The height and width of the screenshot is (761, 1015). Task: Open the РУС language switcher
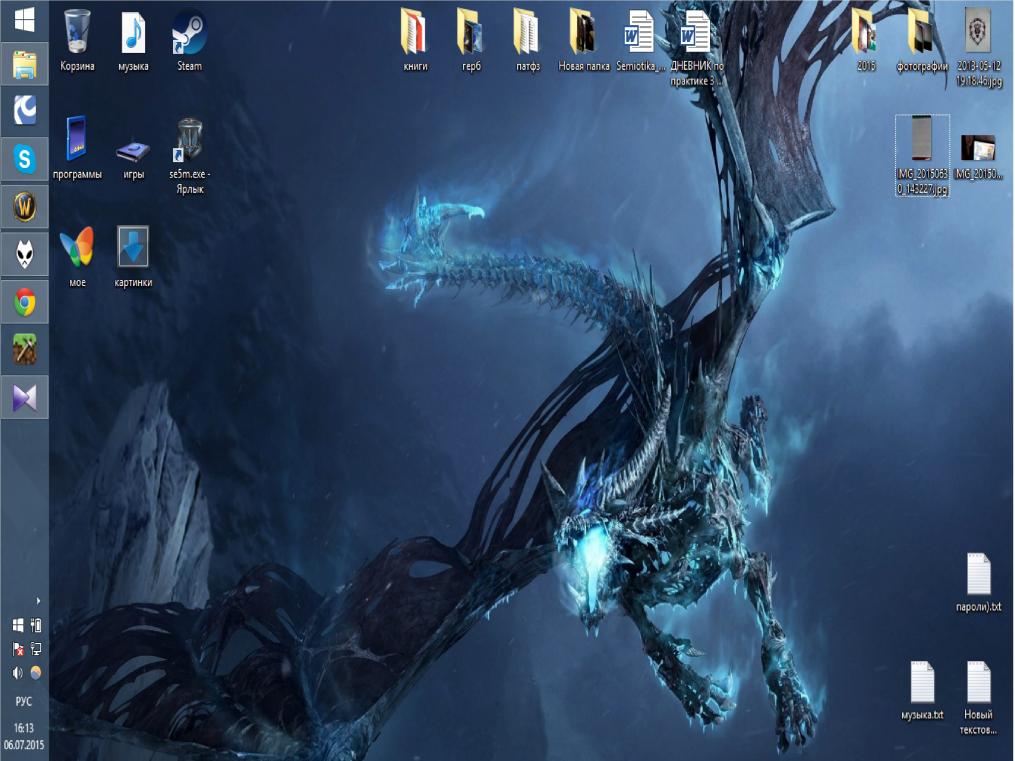coord(24,702)
